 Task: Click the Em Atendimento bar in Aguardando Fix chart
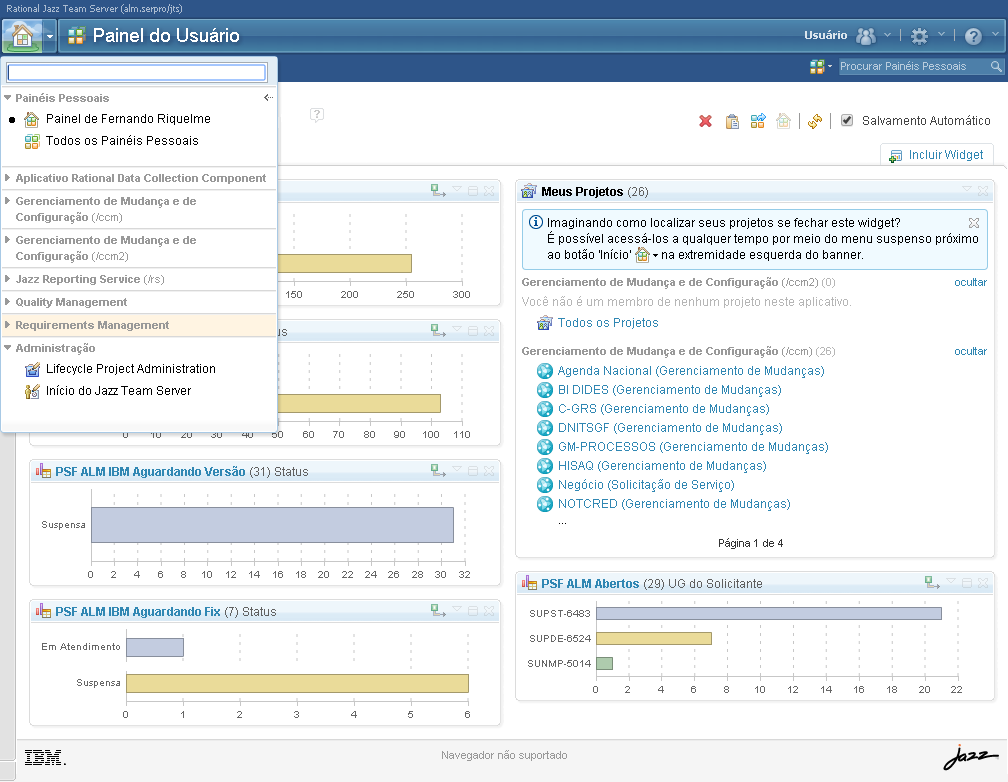[155, 647]
